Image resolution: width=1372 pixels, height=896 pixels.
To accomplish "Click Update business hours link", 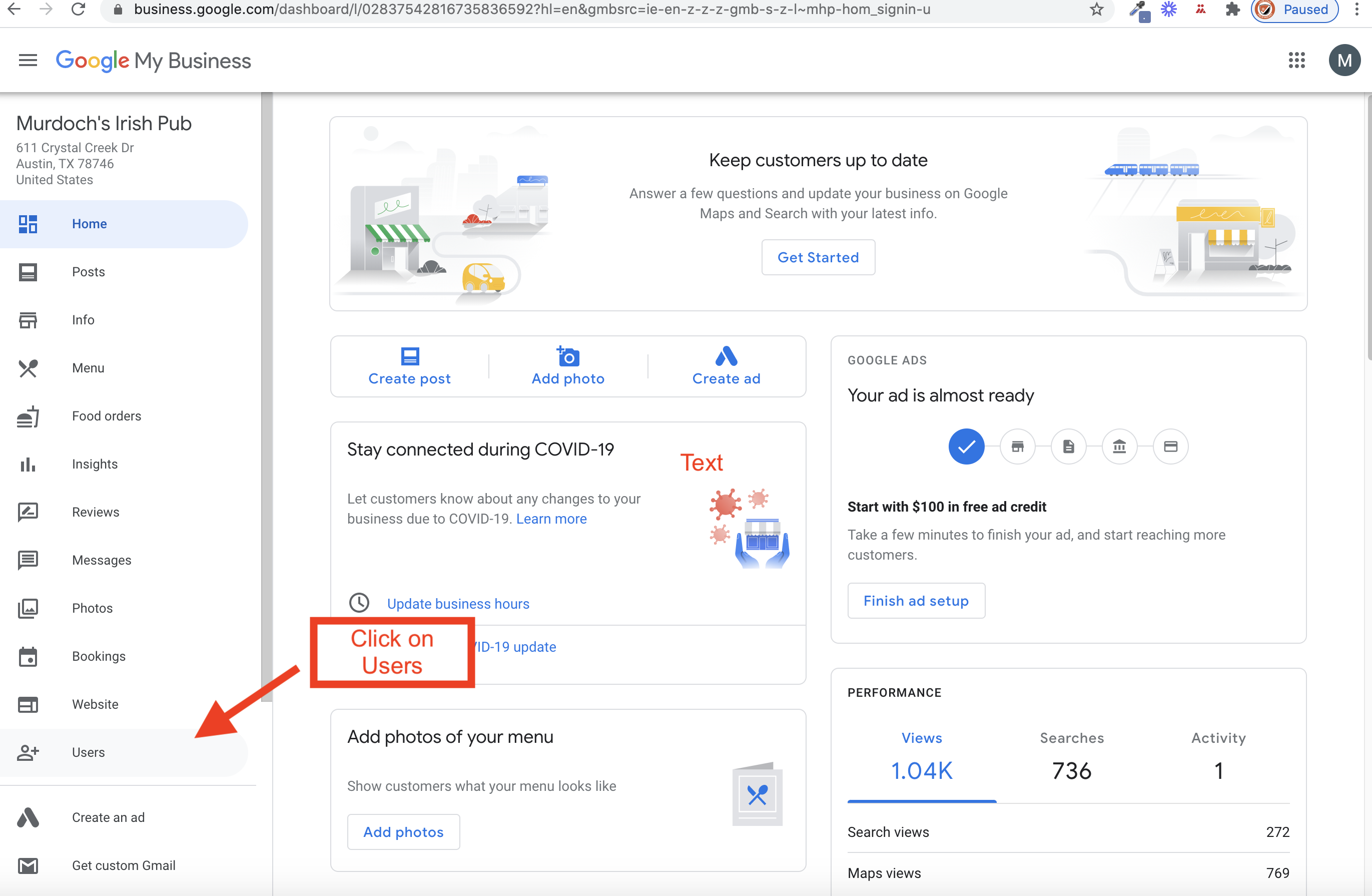I will tap(458, 604).
